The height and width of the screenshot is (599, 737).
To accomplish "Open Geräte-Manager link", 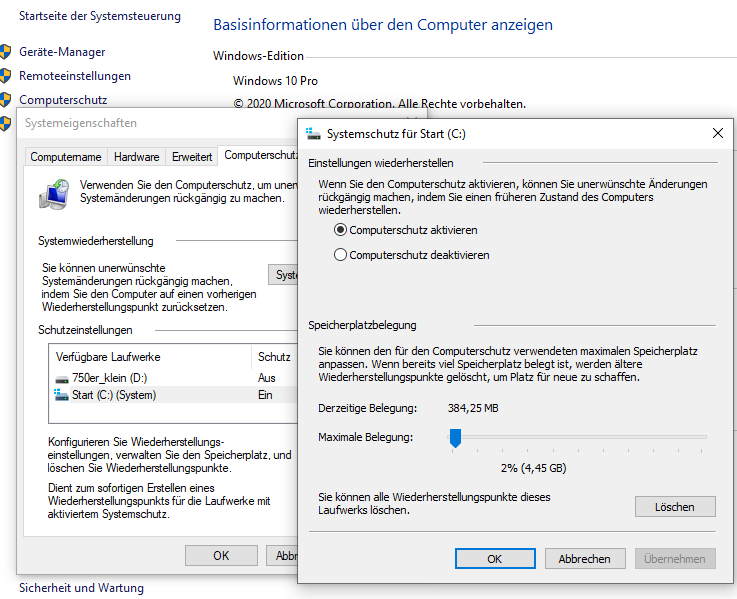I will (x=62, y=52).
